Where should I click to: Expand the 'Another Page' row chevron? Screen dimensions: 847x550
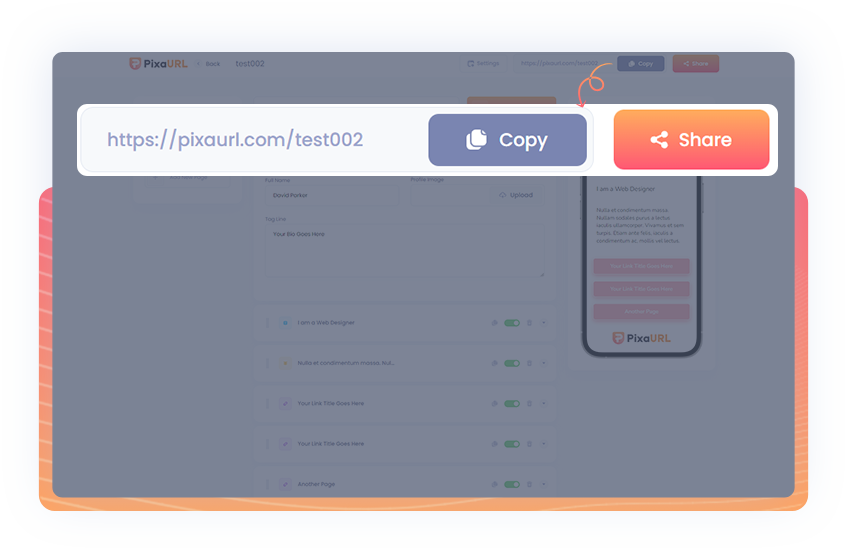544,484
